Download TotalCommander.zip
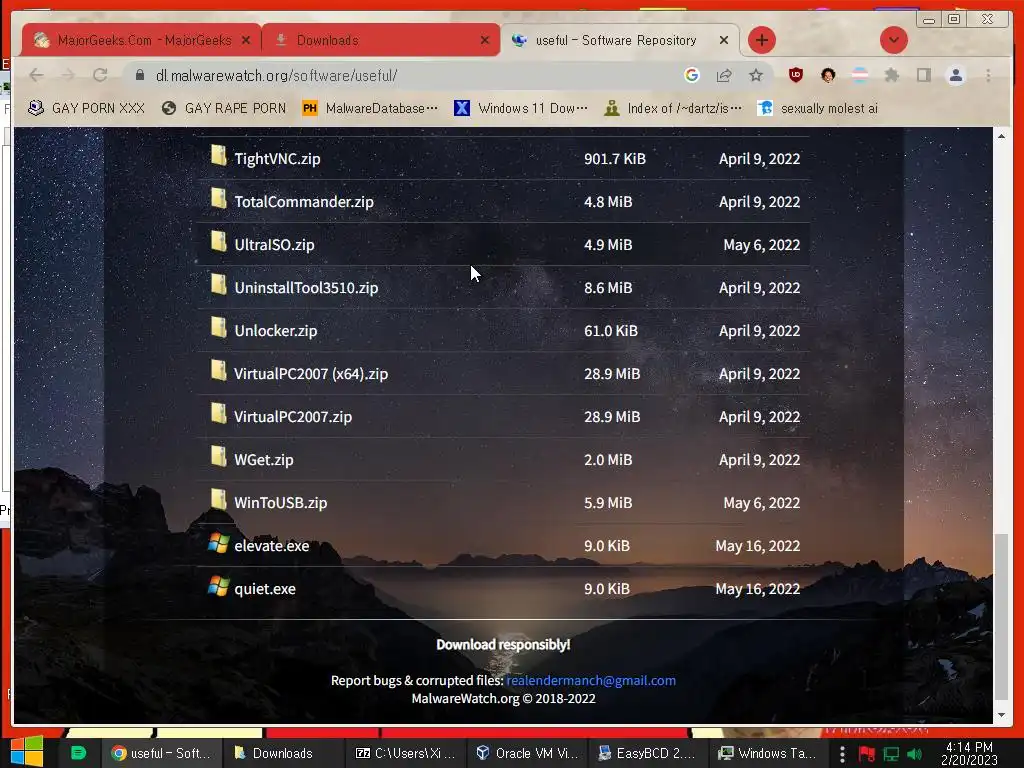Image resolution: width=1024 pixels, height=768 pixels. [x=304, y=202]
